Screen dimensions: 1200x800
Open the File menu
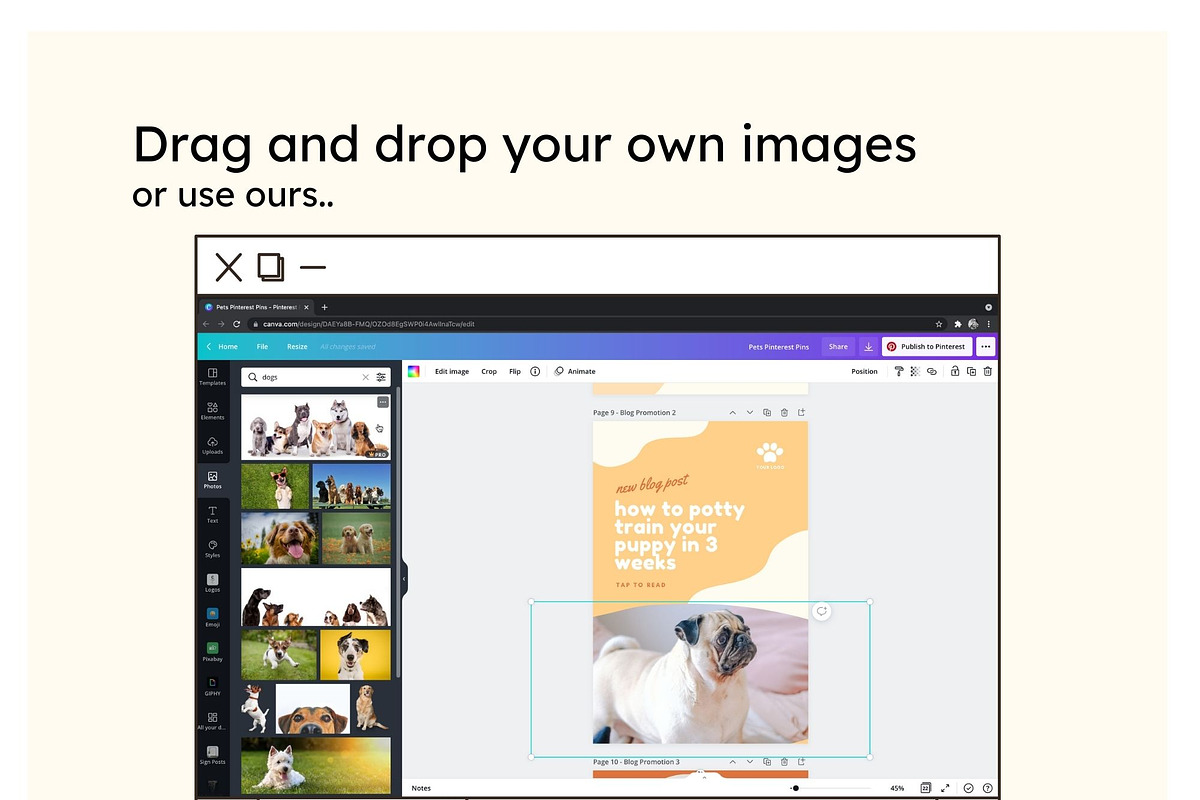tap(262, 346)
